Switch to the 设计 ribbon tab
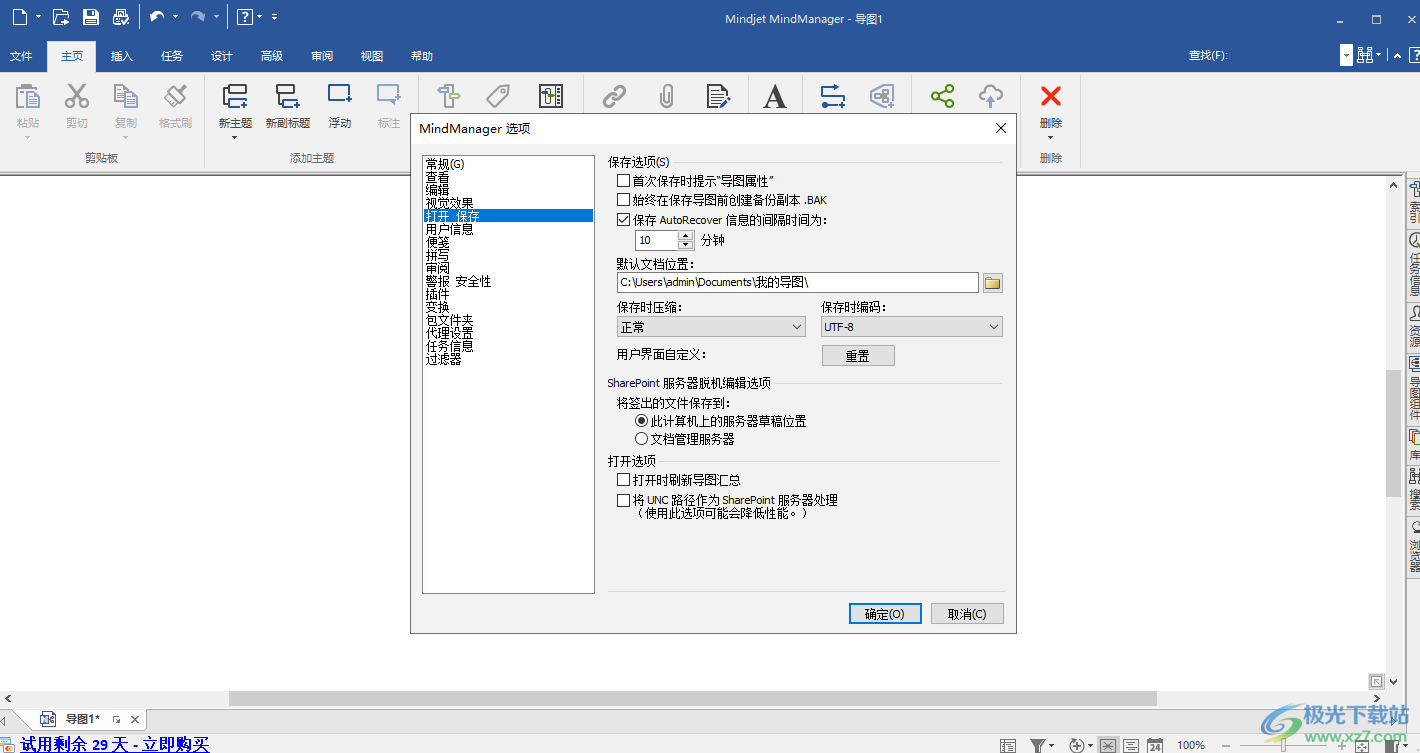This screenshot has width=1420, height=753. [x=222, y=56]
